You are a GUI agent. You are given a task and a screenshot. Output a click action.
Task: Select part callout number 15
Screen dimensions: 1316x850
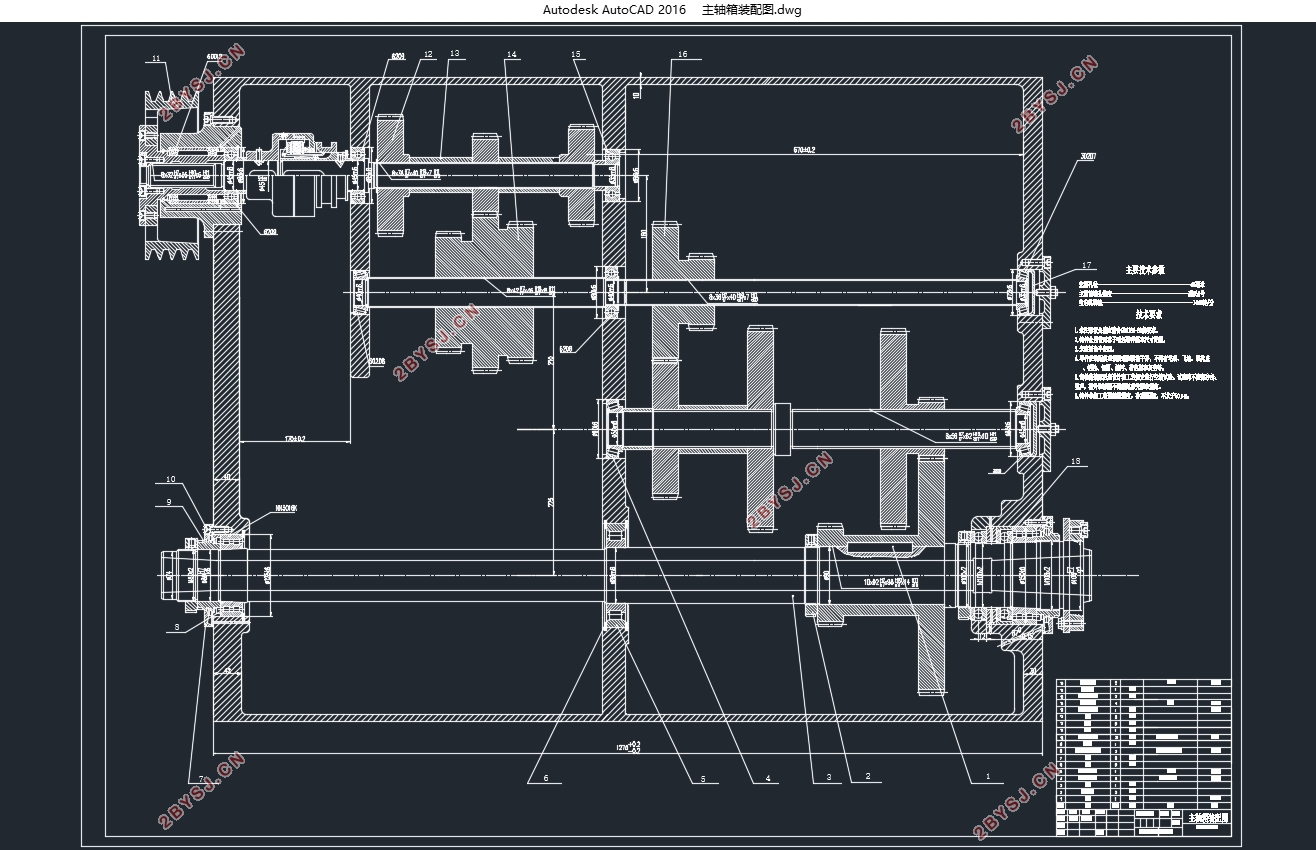576,54
